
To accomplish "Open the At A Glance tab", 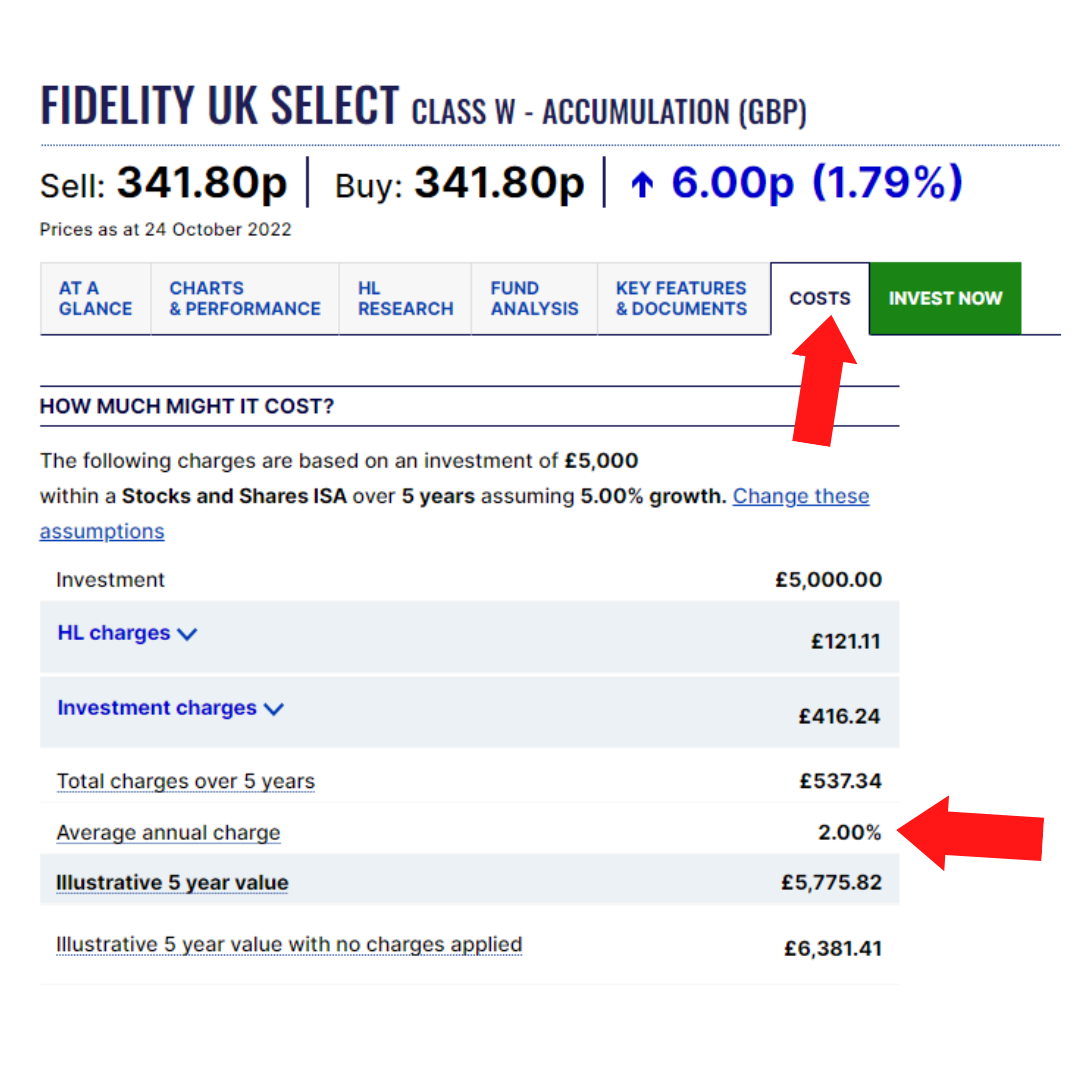I will (95, 298).
